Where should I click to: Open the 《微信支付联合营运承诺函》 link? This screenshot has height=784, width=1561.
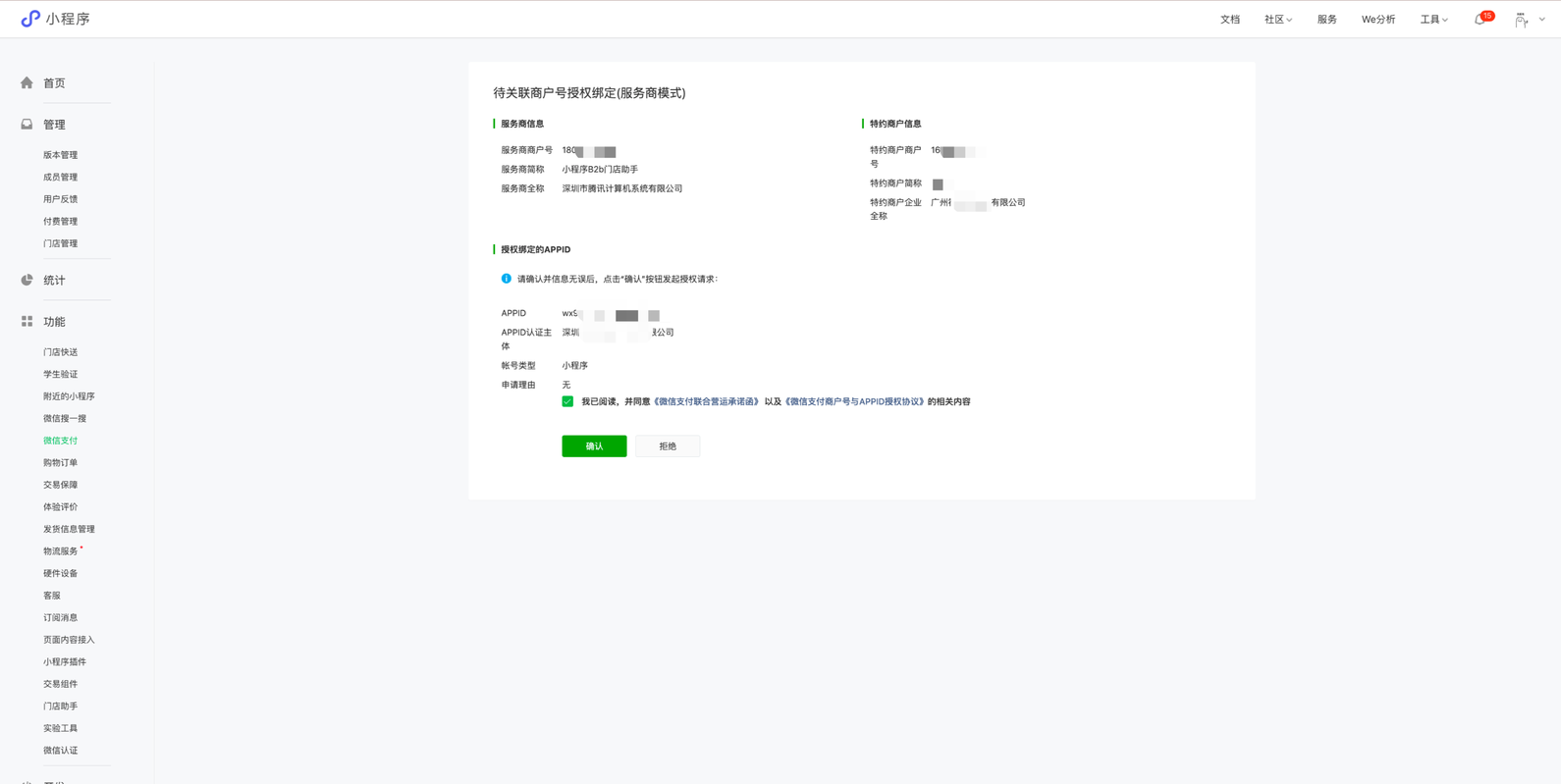tap(707, 401)
